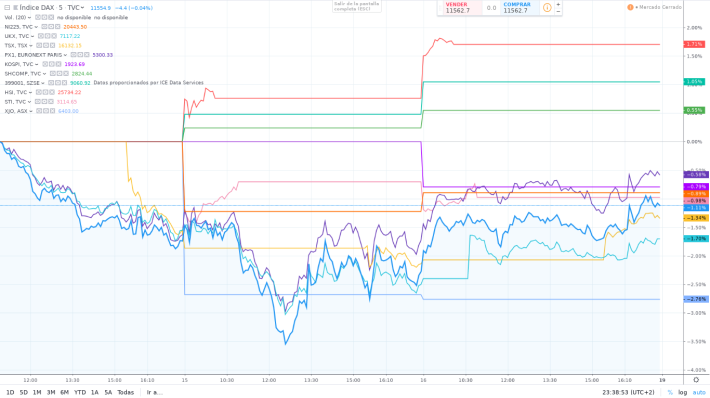Hide the Vol (20) indicator
This screenshot has height=398, width=710.
pyautogui.click(x=38, y=18)
